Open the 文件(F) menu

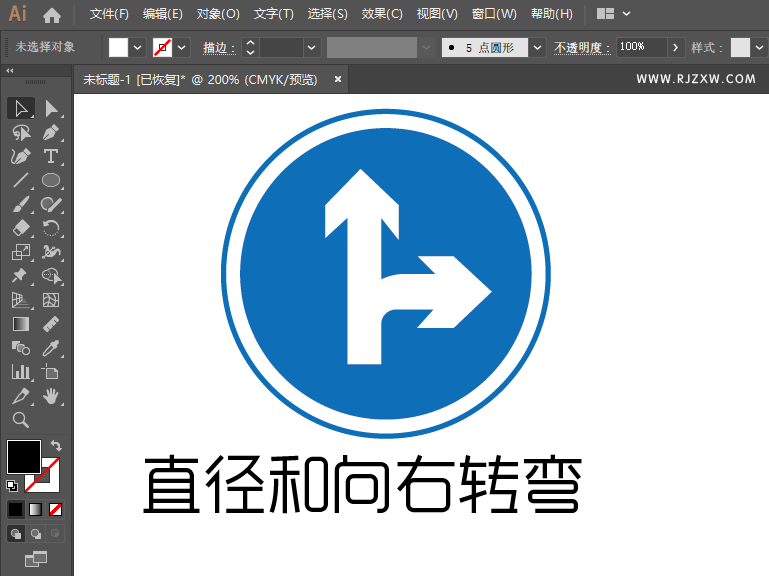click(109, 14)
